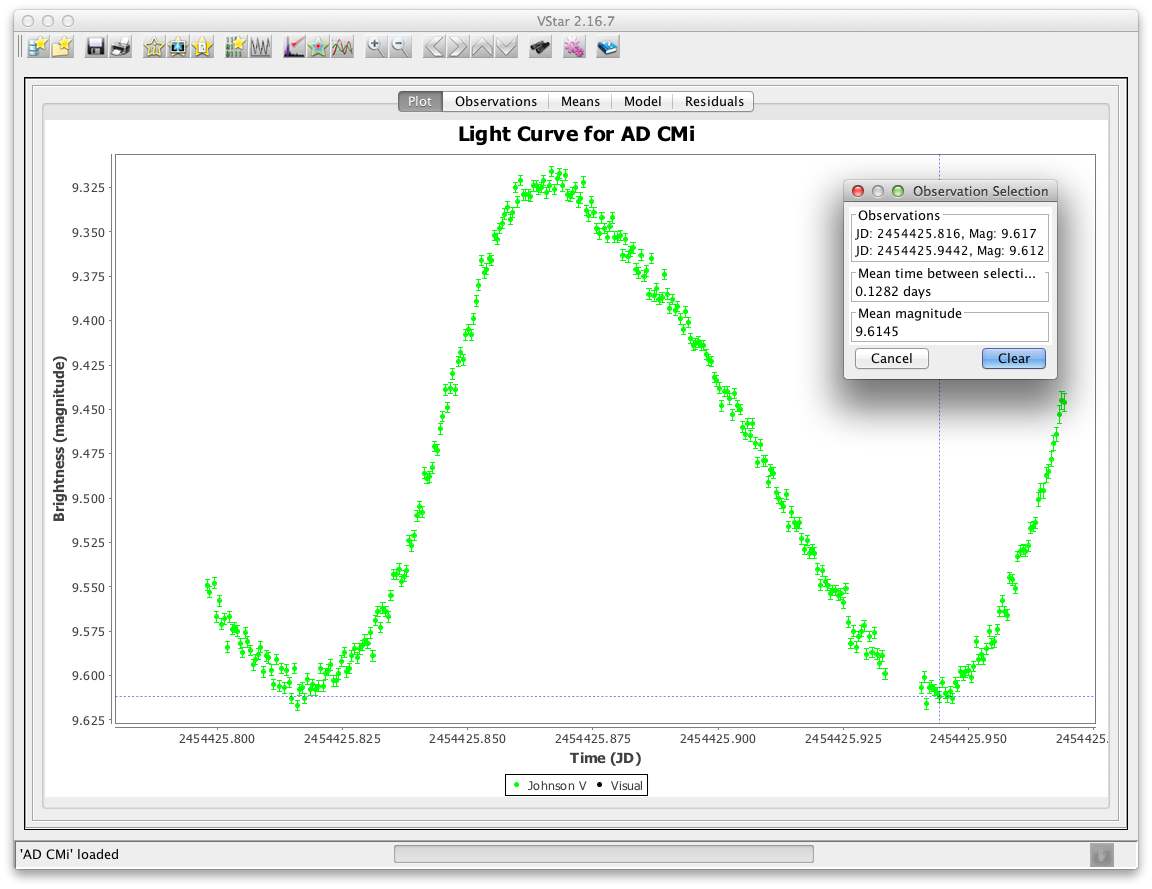Click the Save floppy disk icon

96,47
